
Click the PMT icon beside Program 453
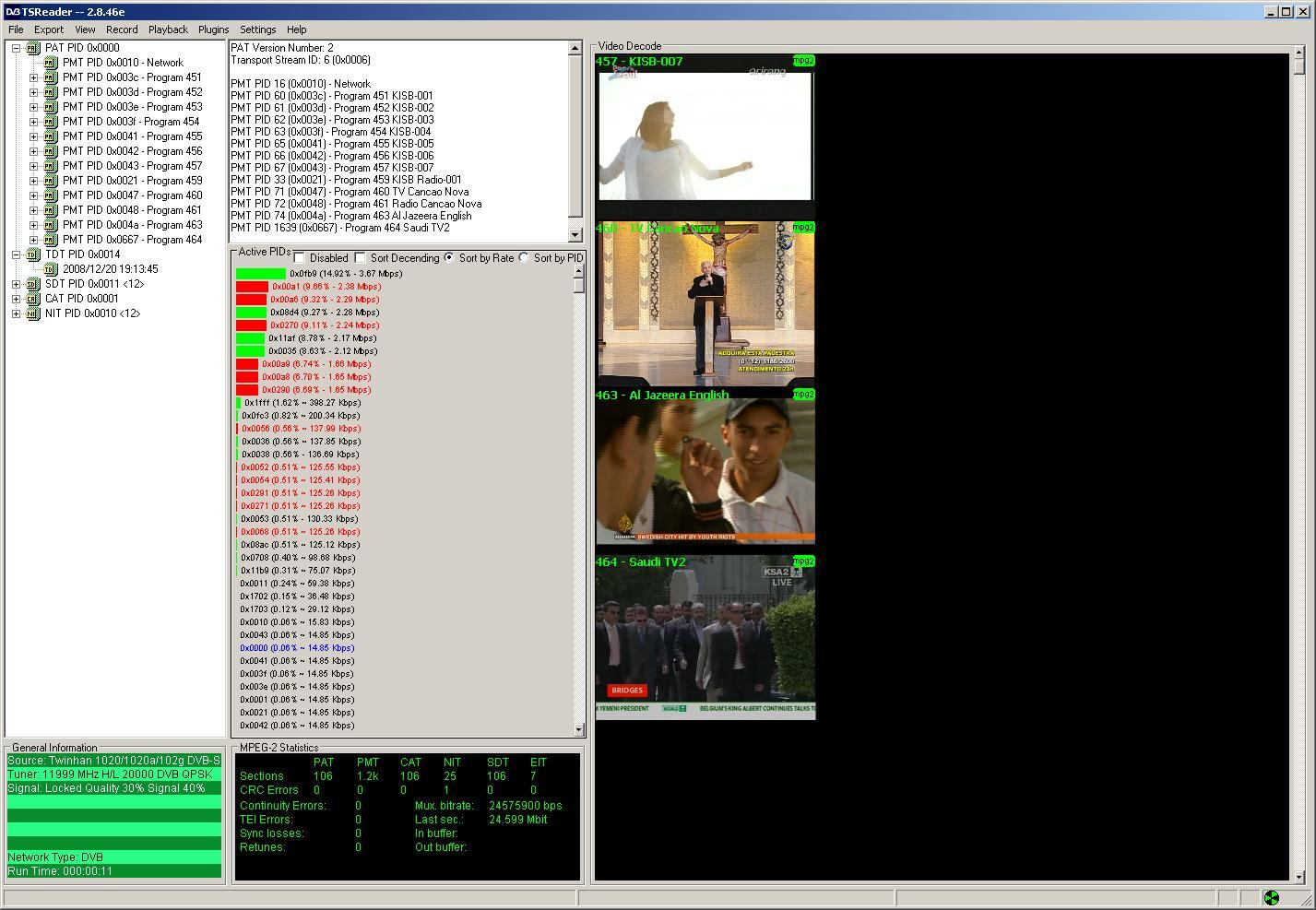[x=51, y=107]
